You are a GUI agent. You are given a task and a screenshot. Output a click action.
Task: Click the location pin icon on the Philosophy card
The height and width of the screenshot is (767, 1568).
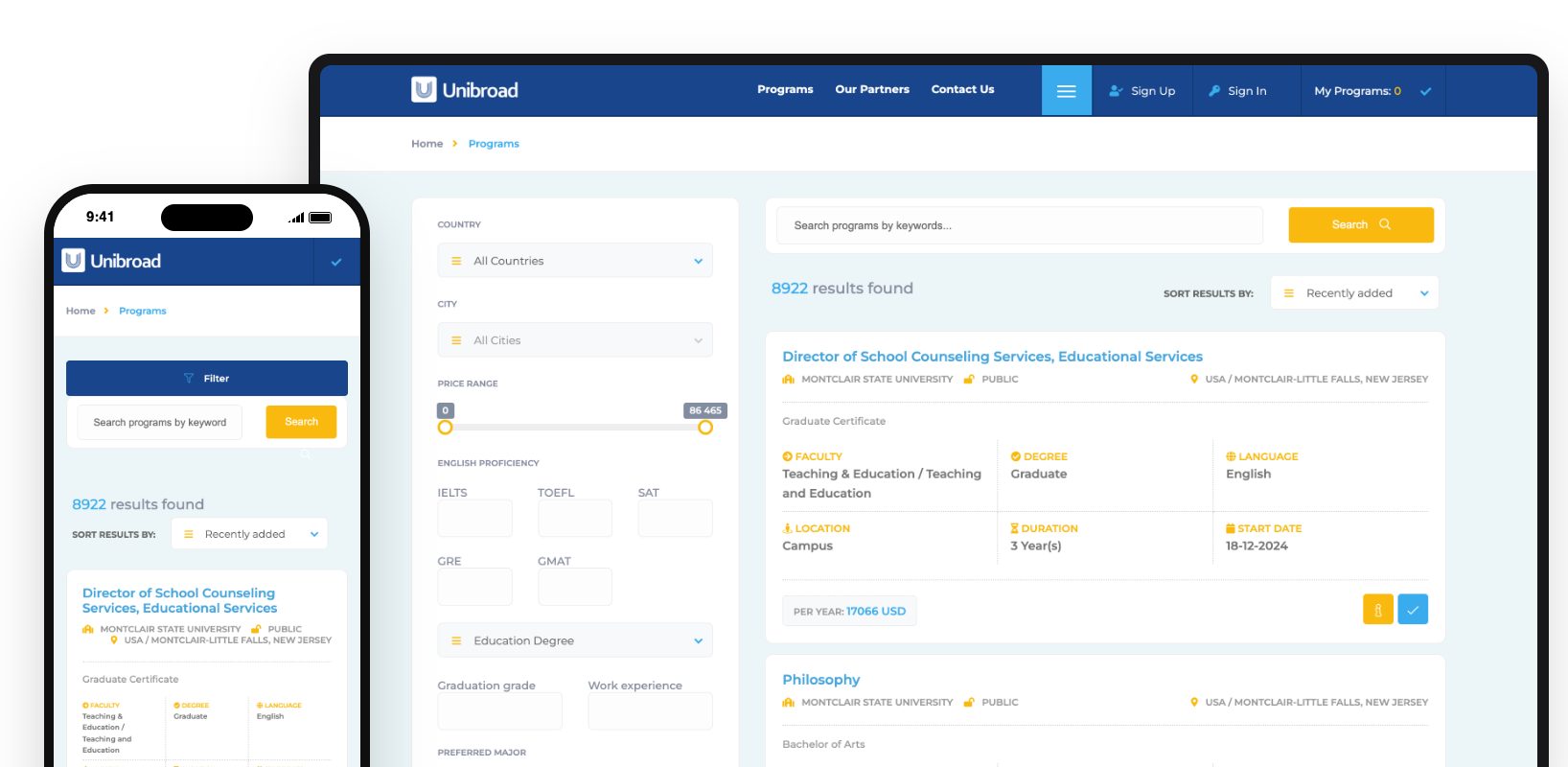(x=1194, y=703)
